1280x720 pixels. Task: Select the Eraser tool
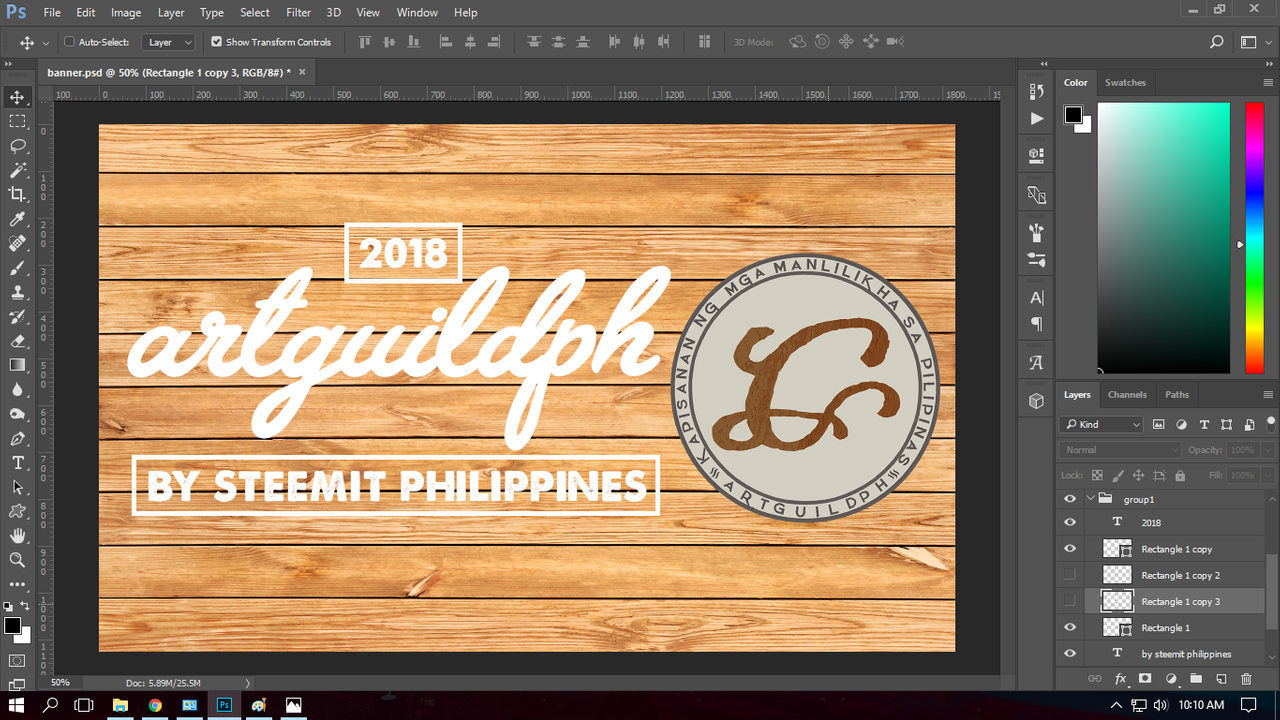click(x=17, y=341)
